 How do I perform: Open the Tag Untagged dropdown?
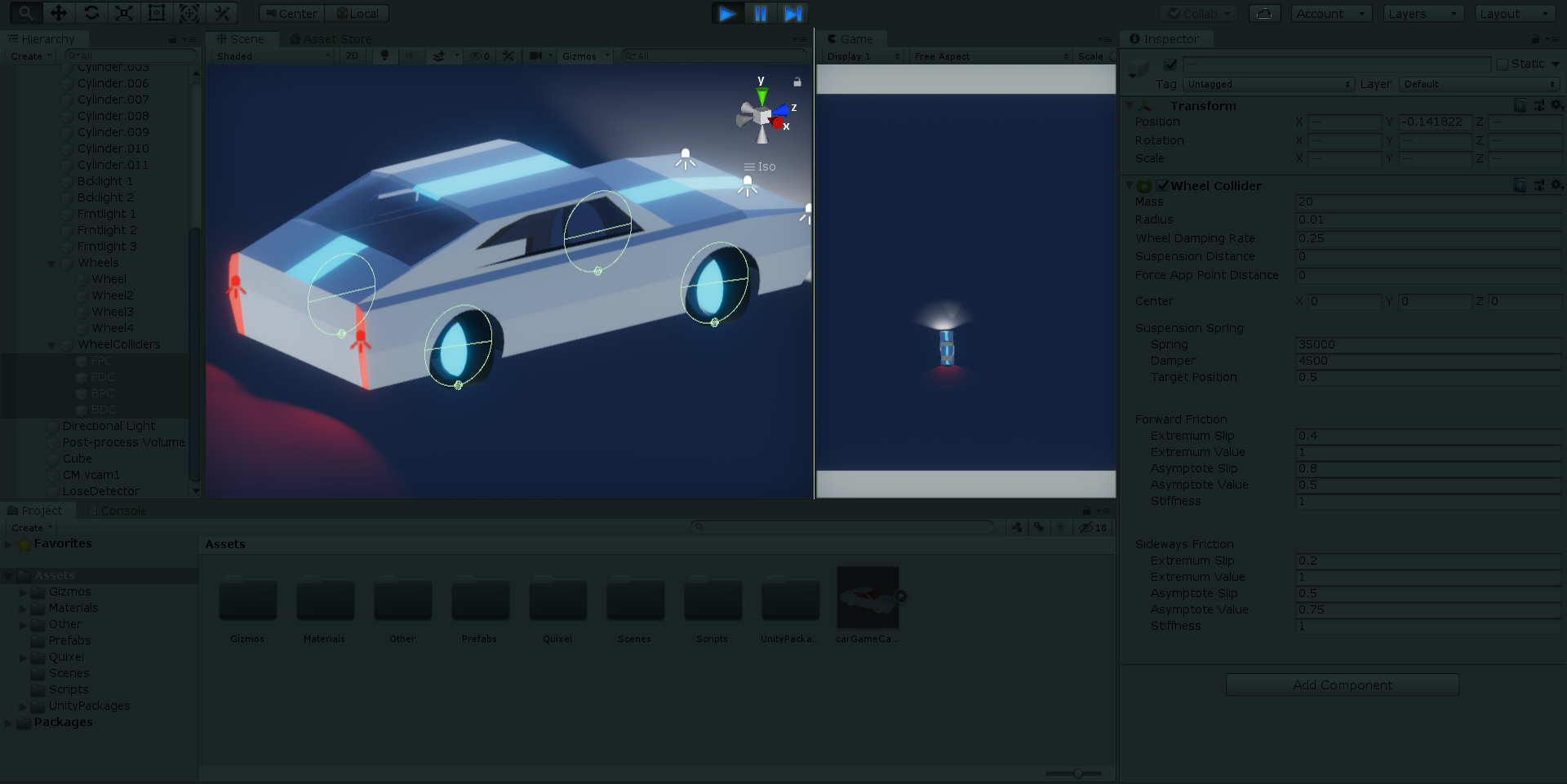pos(1268,84)
